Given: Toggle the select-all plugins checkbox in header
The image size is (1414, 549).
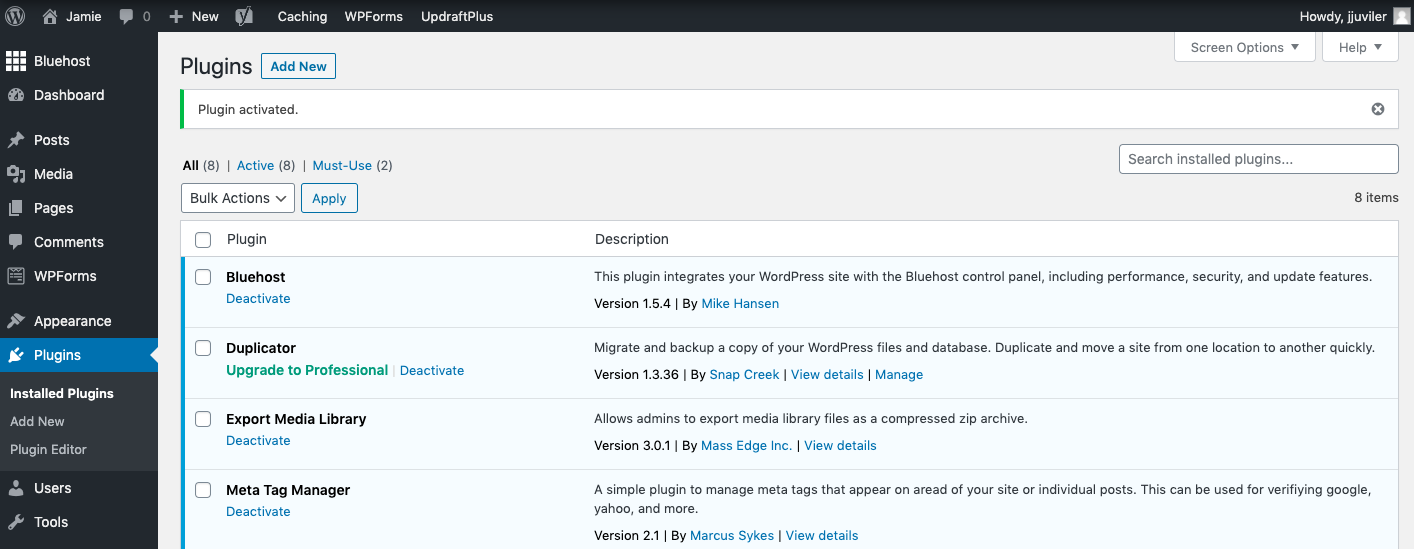Looking at the screenshot, I should (203, 240).
